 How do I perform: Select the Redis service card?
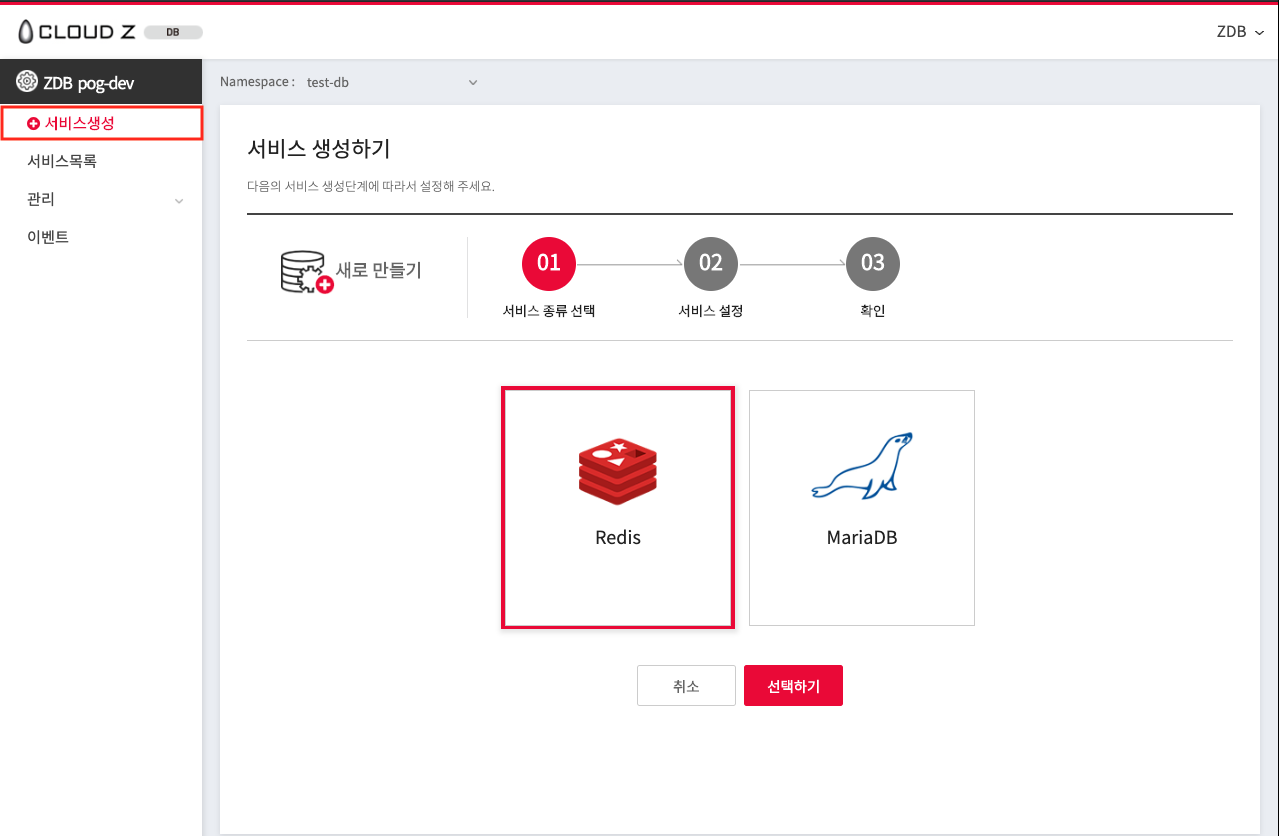[x=618, y=508]
